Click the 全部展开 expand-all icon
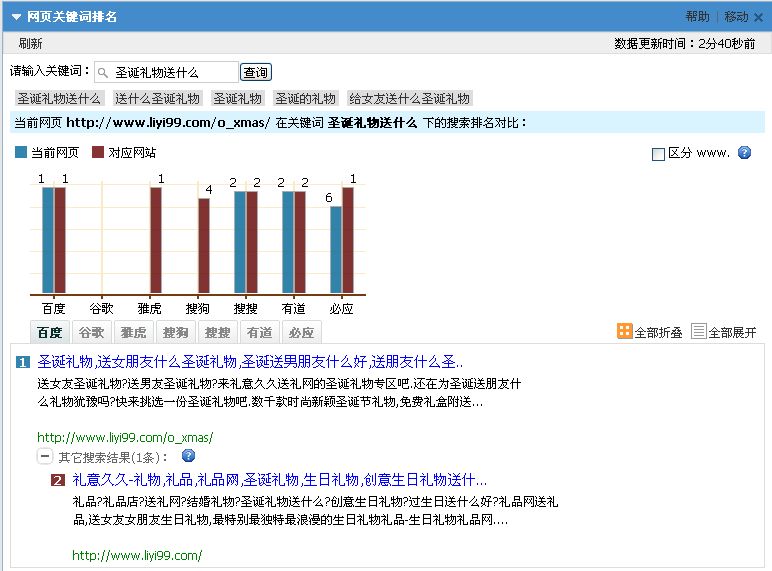772x571 pixels. pos(699,331)
